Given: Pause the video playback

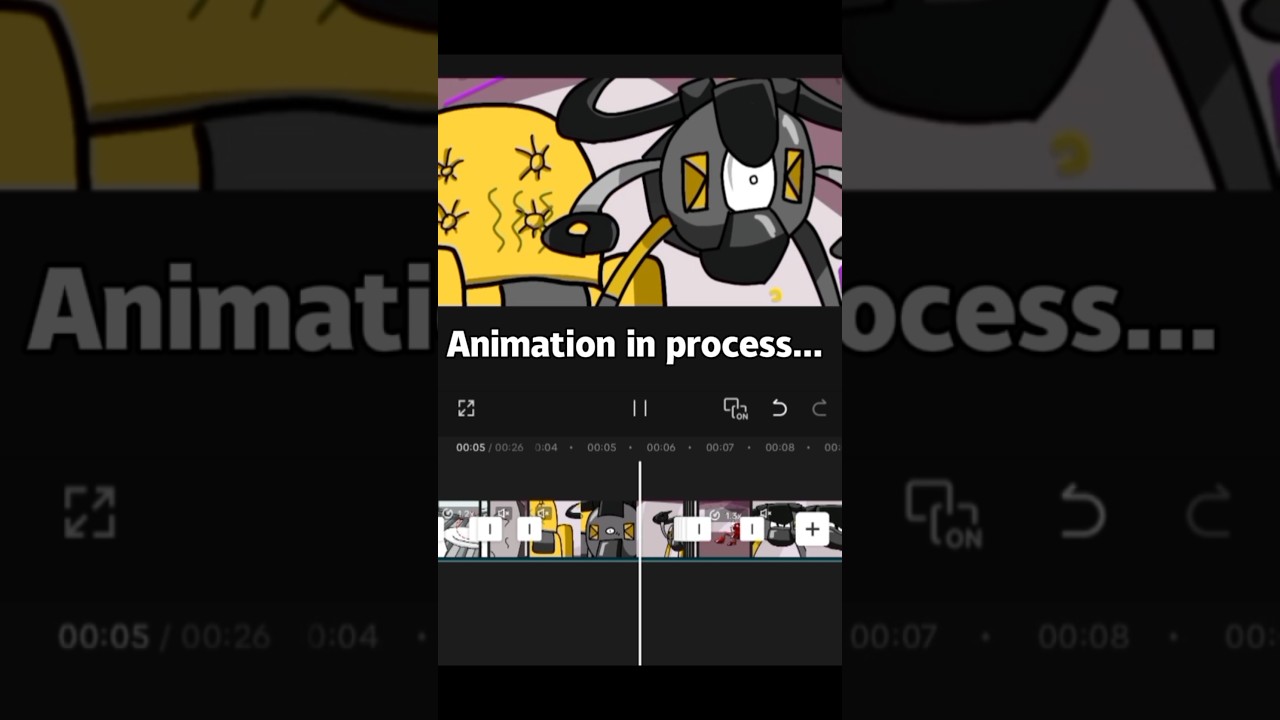Looking at the screenshot, I should coord(640,408).
